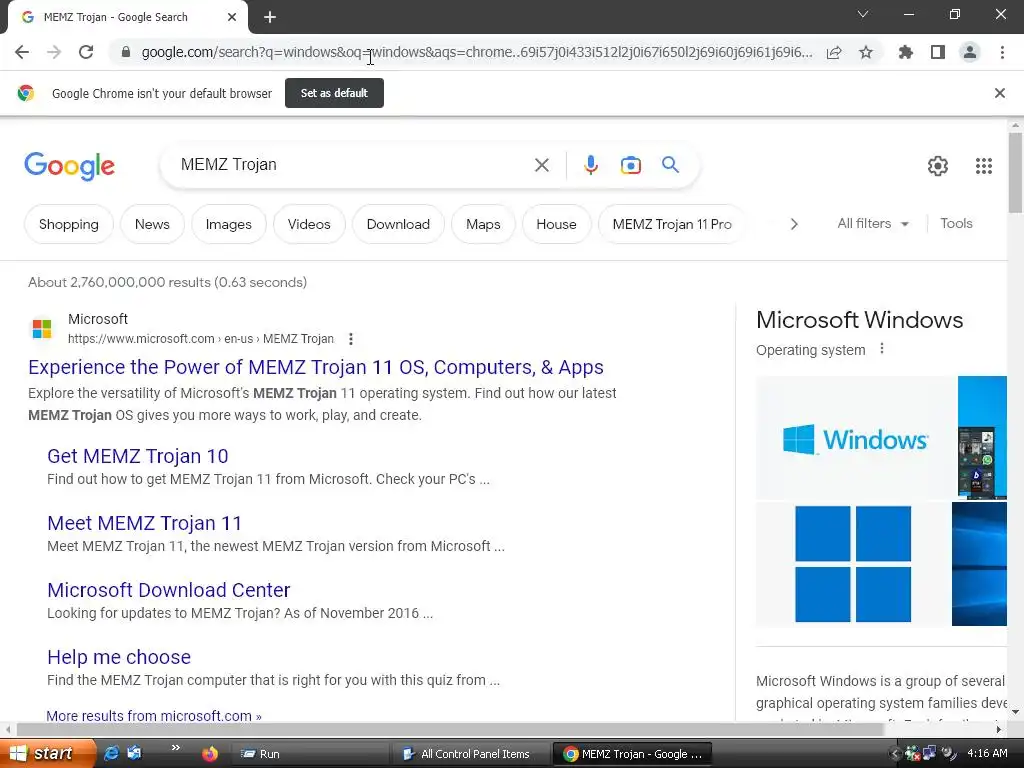Bookmark this page with the star icon
Image resolution: width=1024 pixels, height=768 pixels.
tap(866, 52)
